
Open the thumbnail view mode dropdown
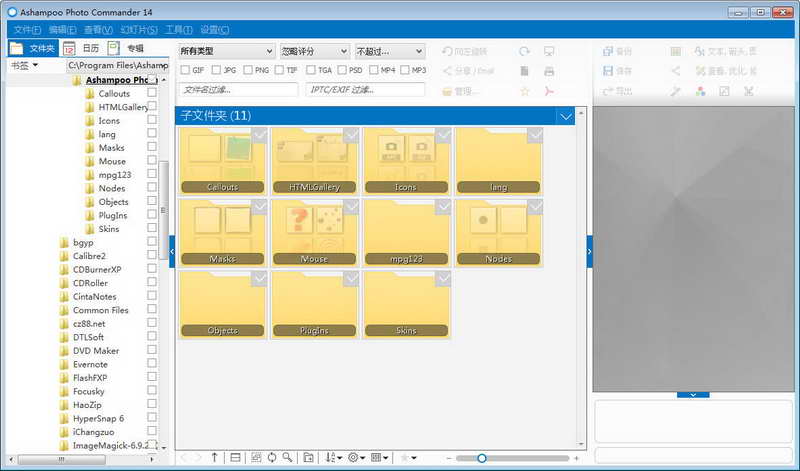pyautogui.click(x=379, y=458)
